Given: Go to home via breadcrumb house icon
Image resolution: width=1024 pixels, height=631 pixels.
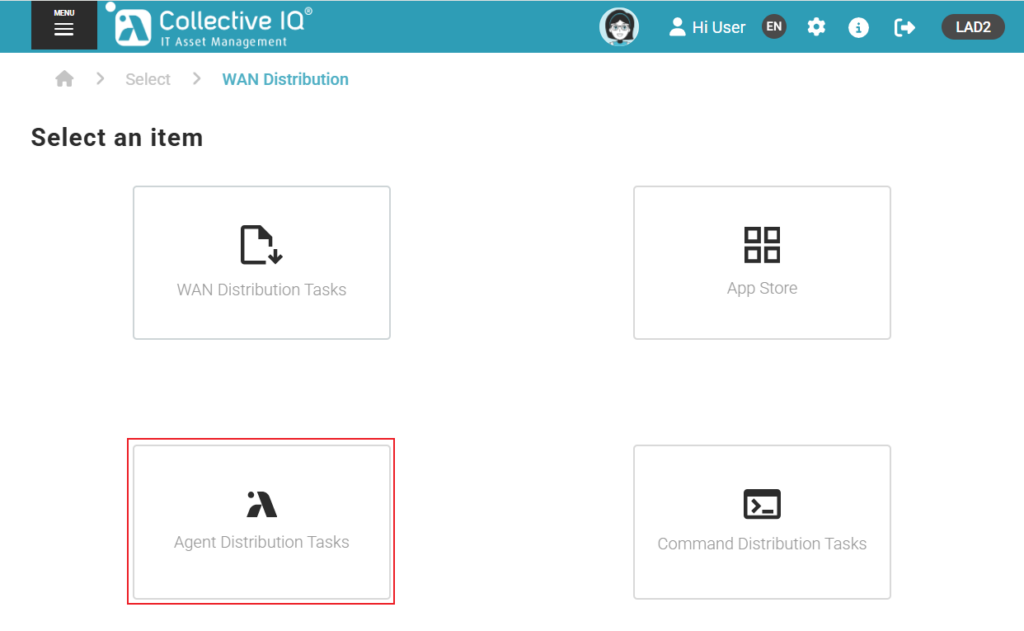Looking at the screenshot, I should pyautogui.click(x=65, y=79).
